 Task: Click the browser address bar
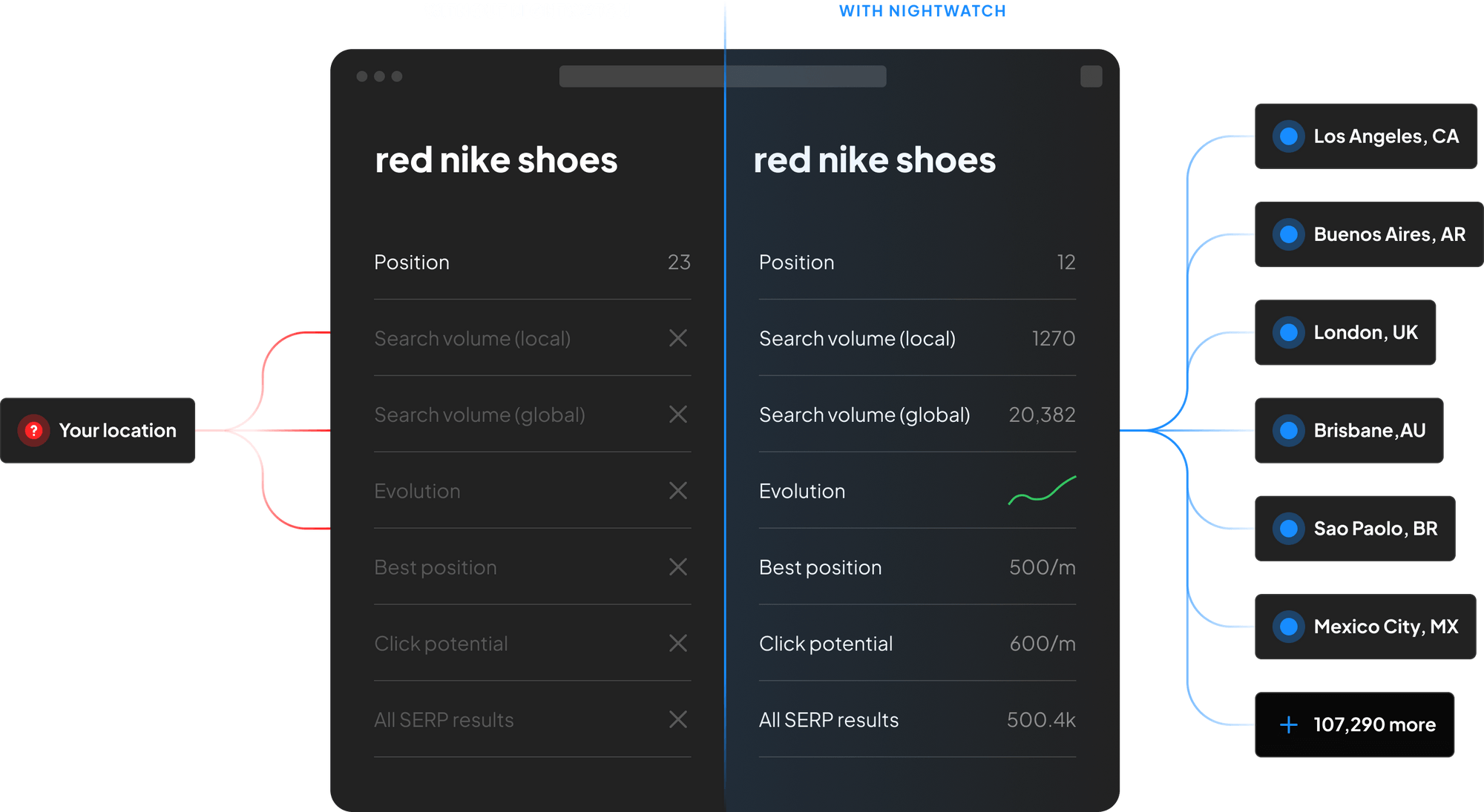[x=722, y=76]
